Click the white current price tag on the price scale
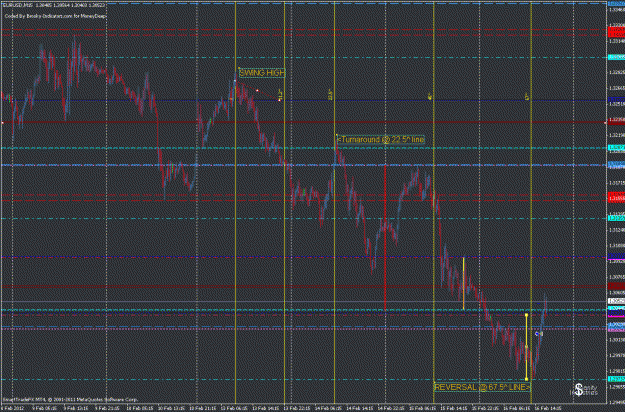 [616, 301]
